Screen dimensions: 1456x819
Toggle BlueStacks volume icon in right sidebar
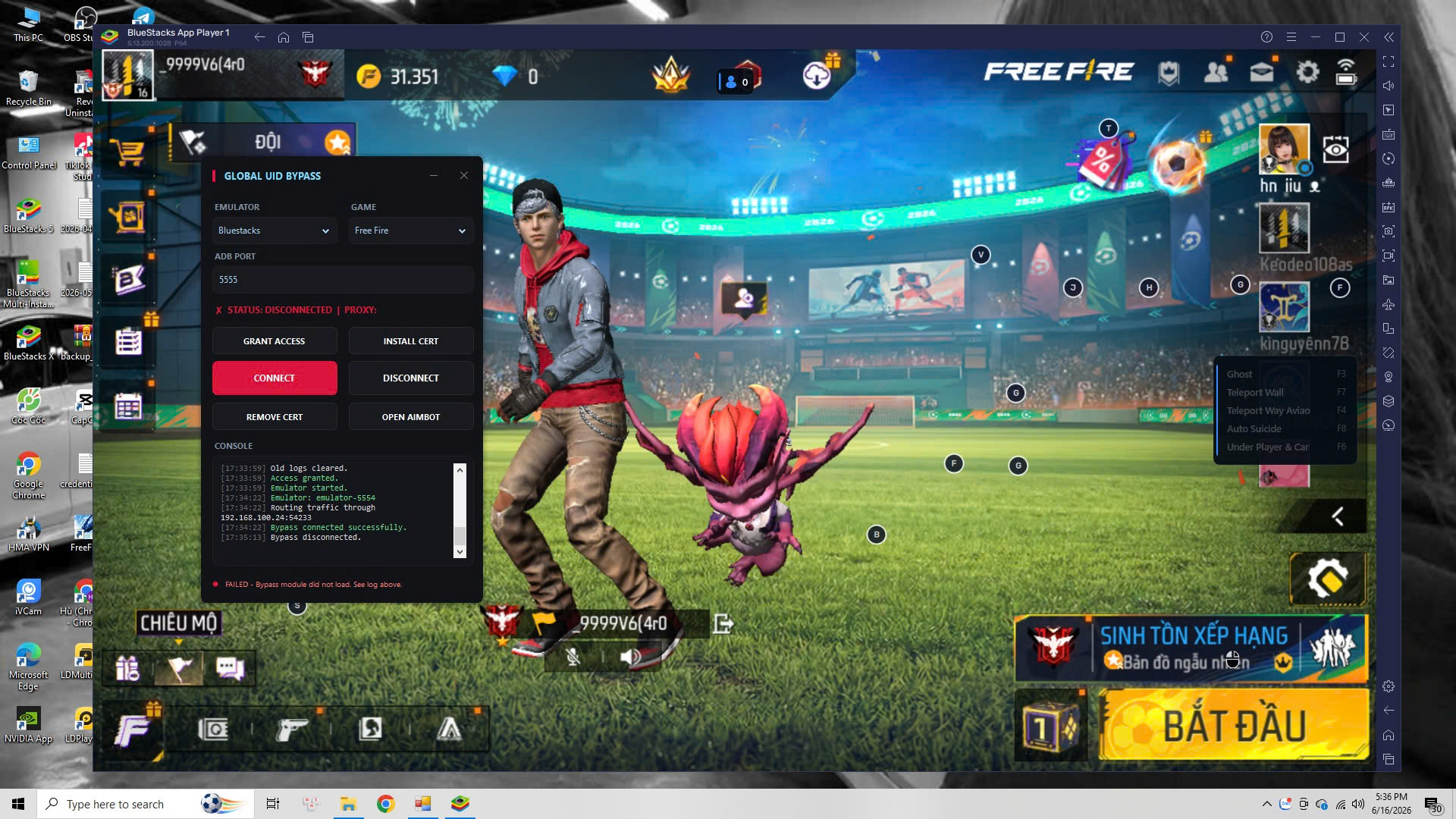pyautogui.click(x=1389, y=86)
